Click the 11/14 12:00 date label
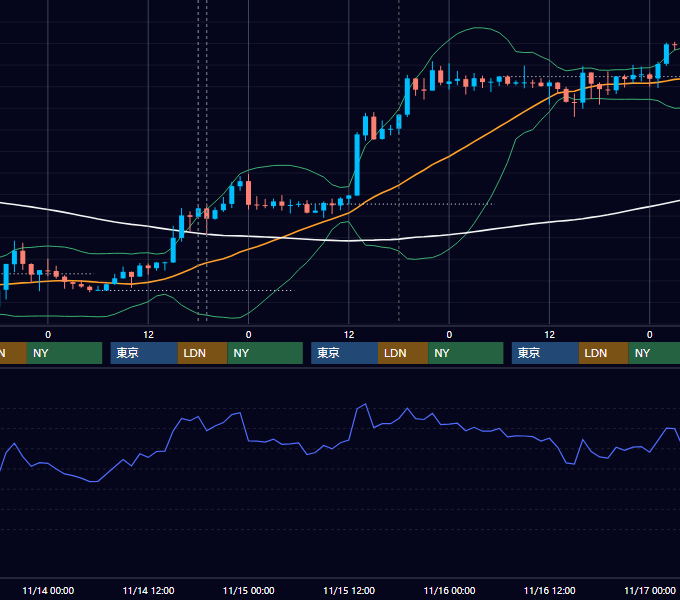This screenshot has height=600, width=680. 148,590
